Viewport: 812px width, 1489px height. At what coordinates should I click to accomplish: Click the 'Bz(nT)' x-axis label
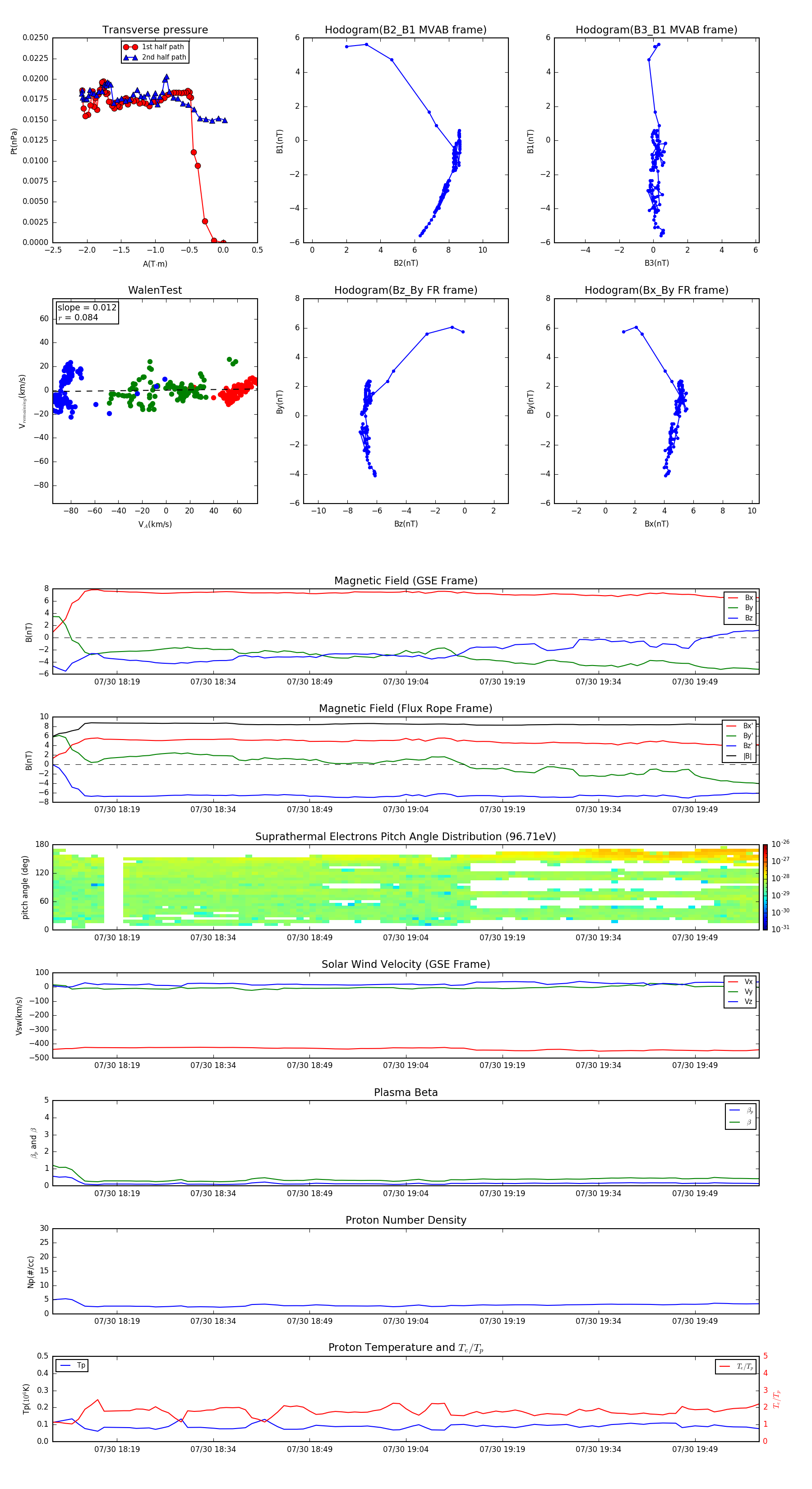pos(406,524)
